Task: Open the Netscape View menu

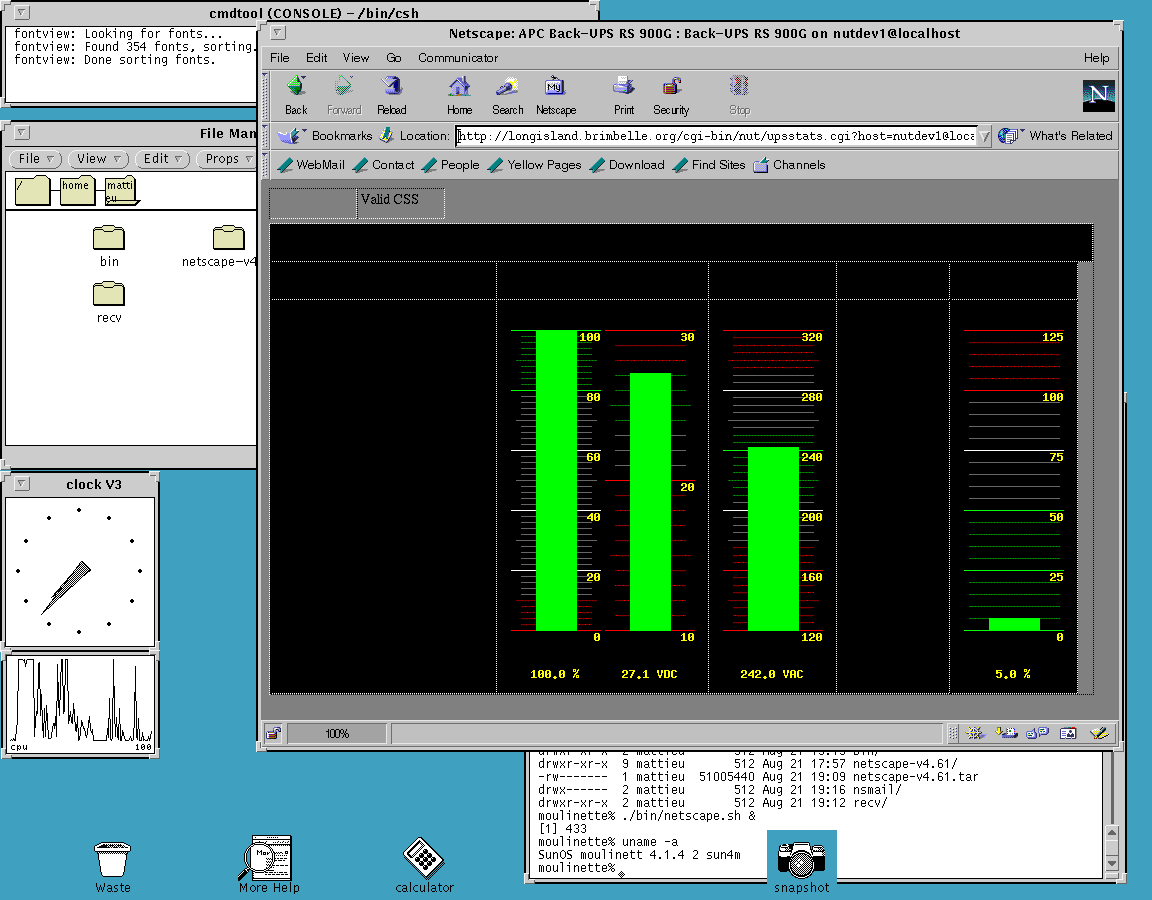Action: point(356,57)
